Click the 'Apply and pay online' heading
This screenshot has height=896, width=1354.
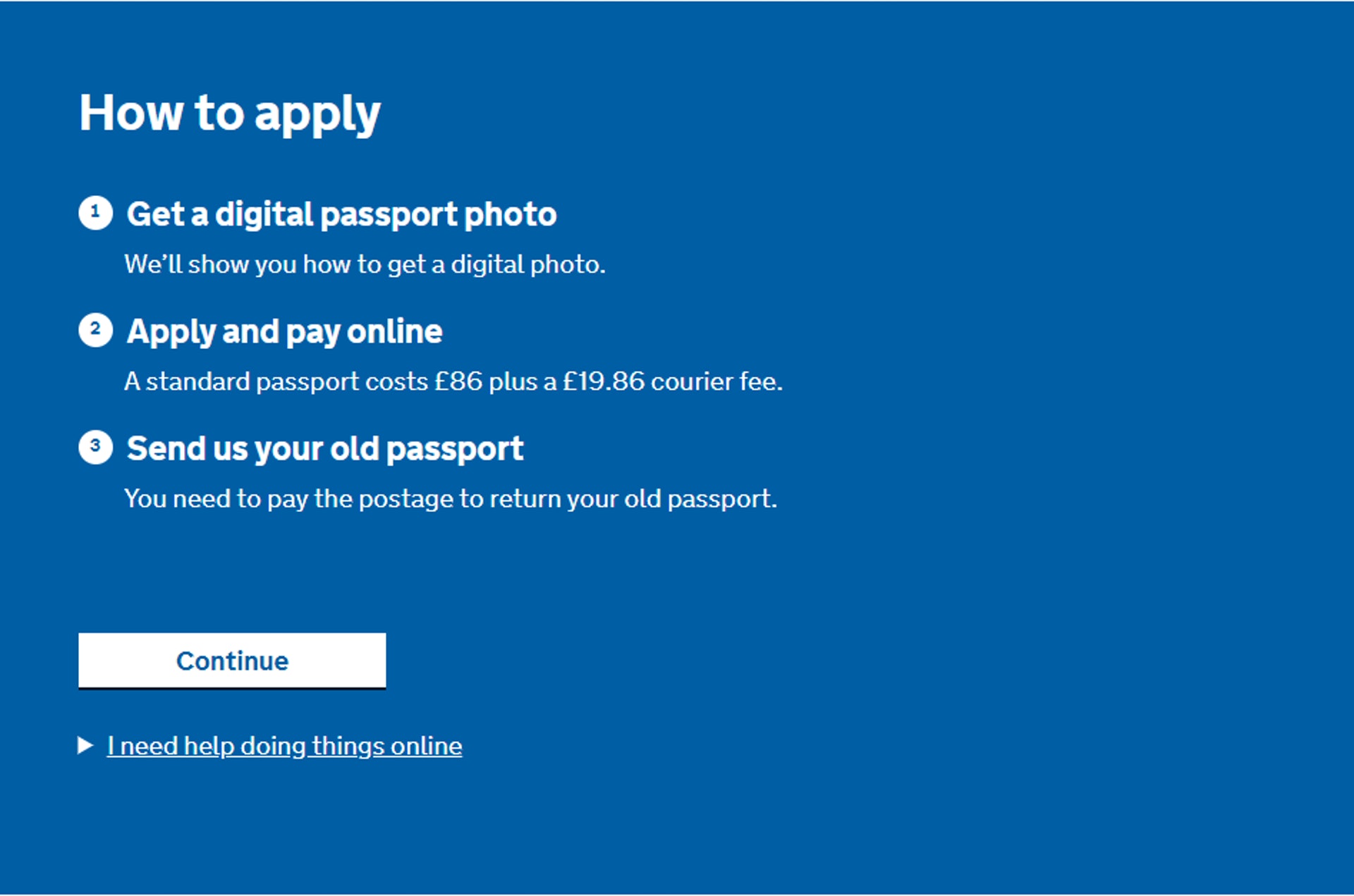pos(284,331)
